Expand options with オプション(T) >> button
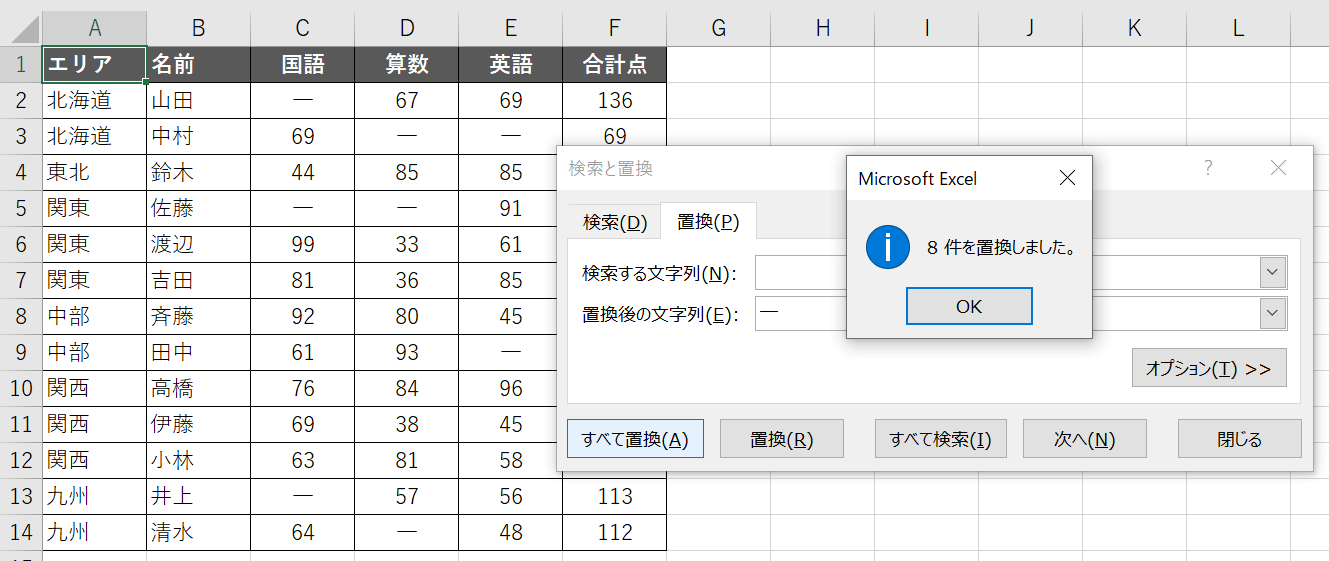The height and width of the screenshot is (561, 1329). point(1208,368)
